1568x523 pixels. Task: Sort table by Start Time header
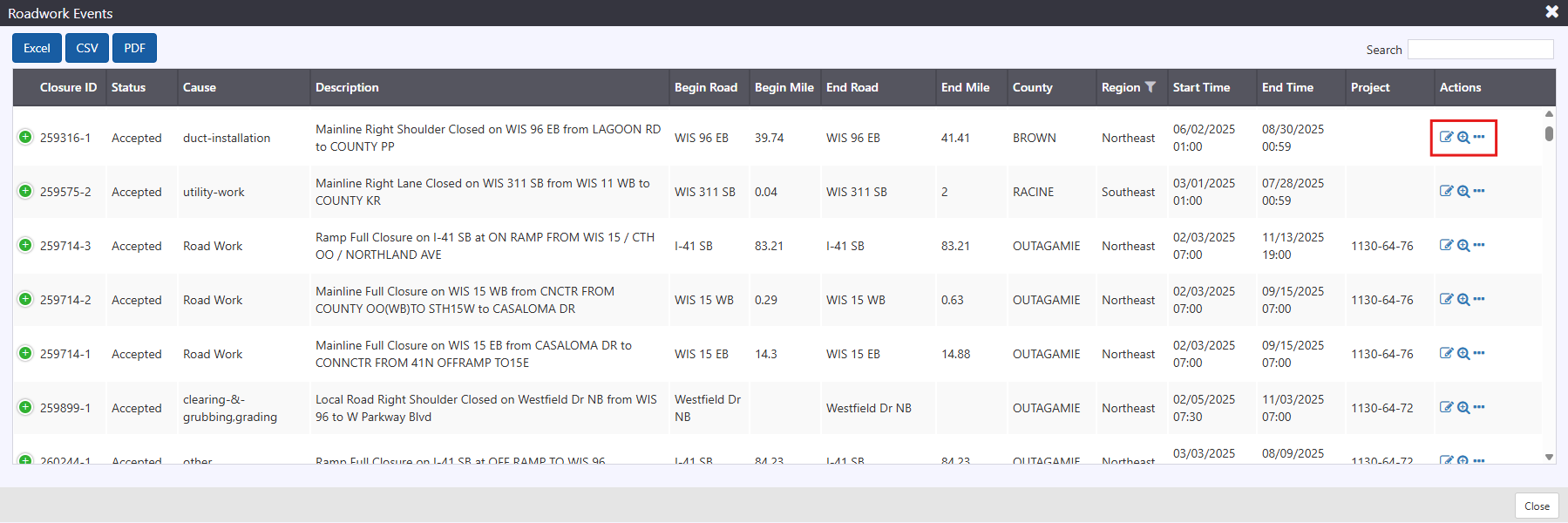click(1201, 87)
